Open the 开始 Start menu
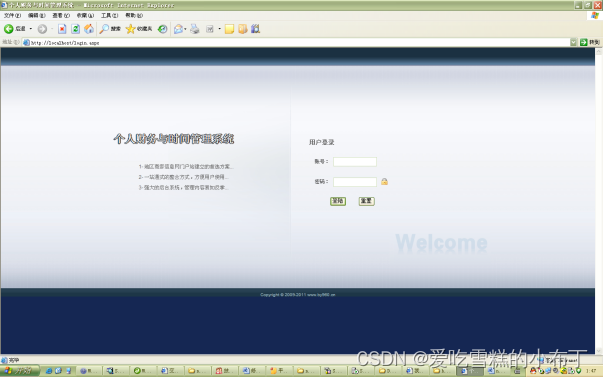Viewport: 604px width, 378px height. (20, 371)
